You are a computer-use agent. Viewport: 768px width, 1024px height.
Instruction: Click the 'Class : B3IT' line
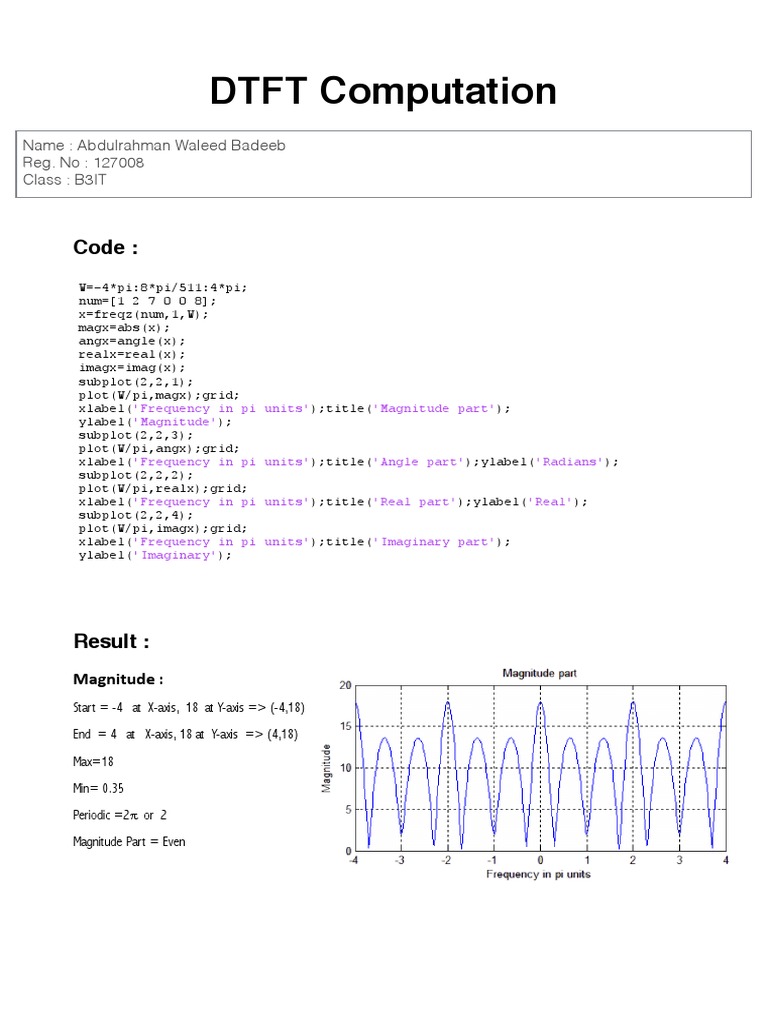coord(64,180)
